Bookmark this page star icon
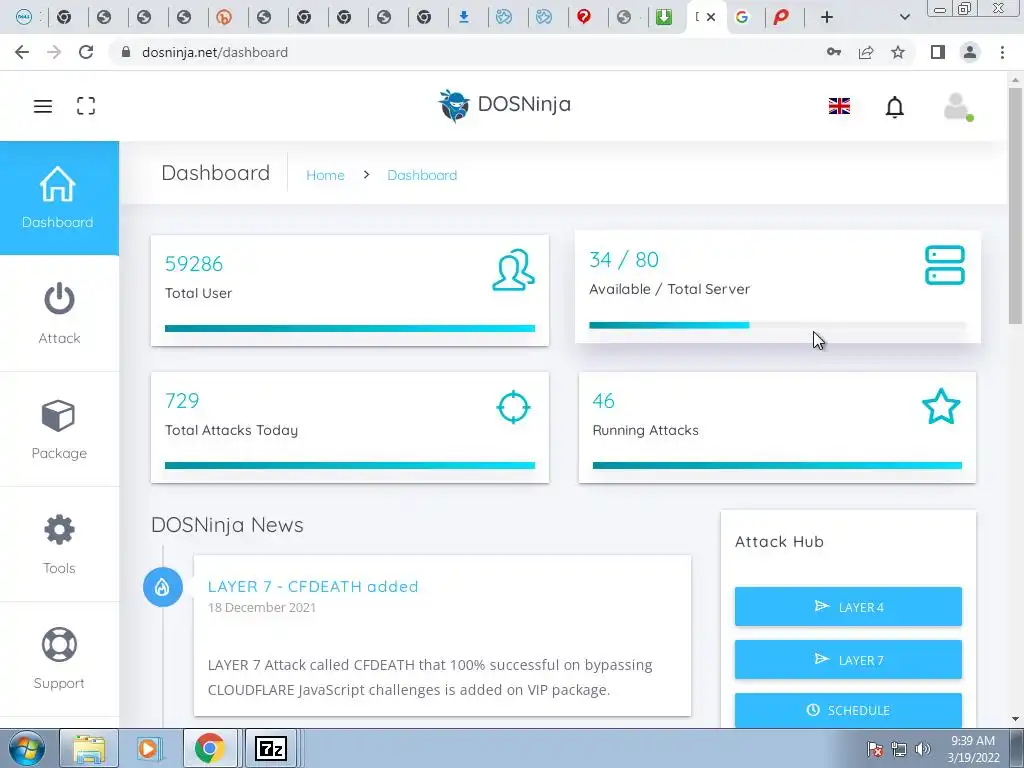Image resolution: width=1024 pixels, height=768 pixels. point(898,52)
